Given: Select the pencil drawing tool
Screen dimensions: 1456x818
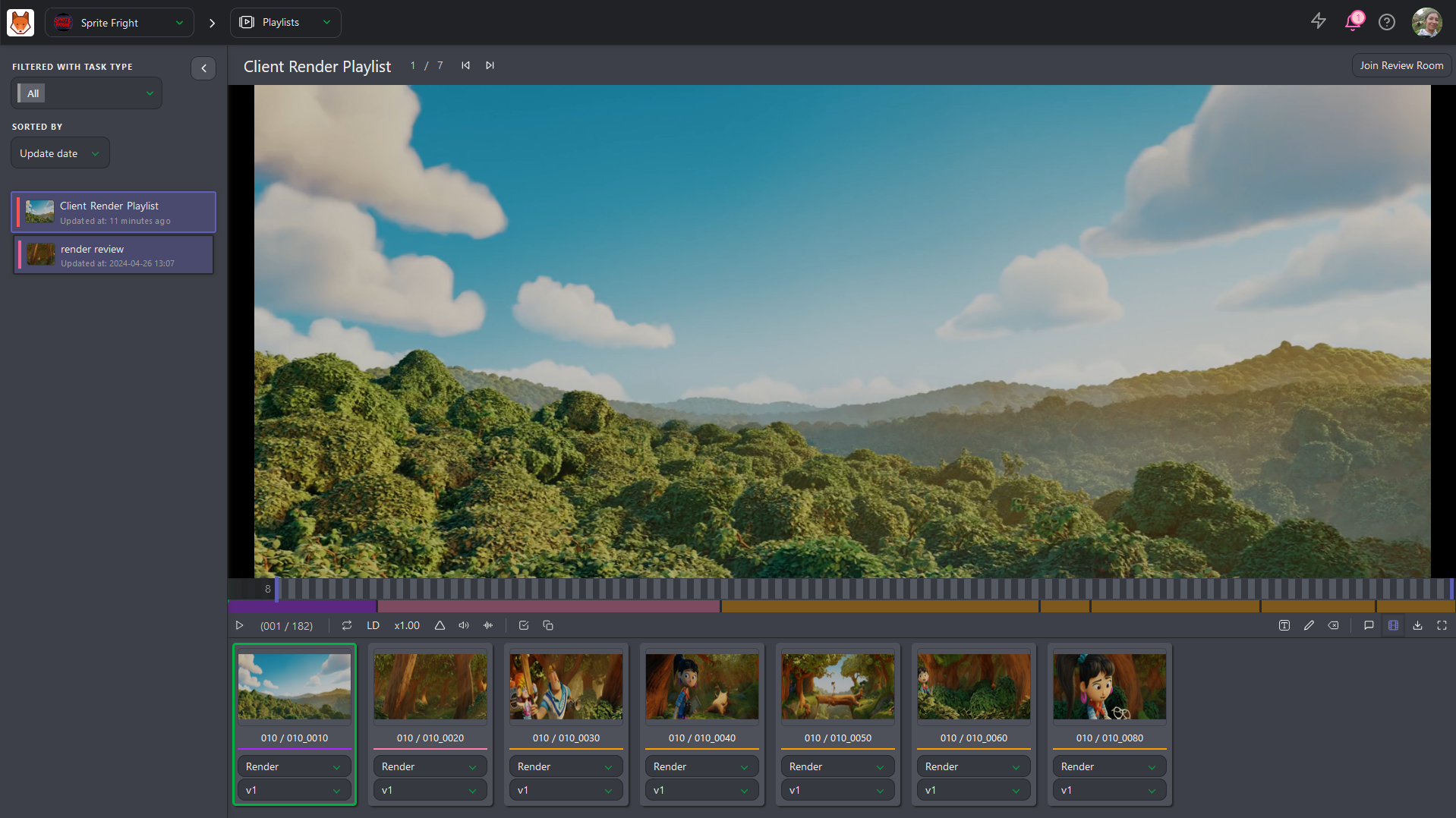Looking at the screenshot, I should click(1309, 625).
